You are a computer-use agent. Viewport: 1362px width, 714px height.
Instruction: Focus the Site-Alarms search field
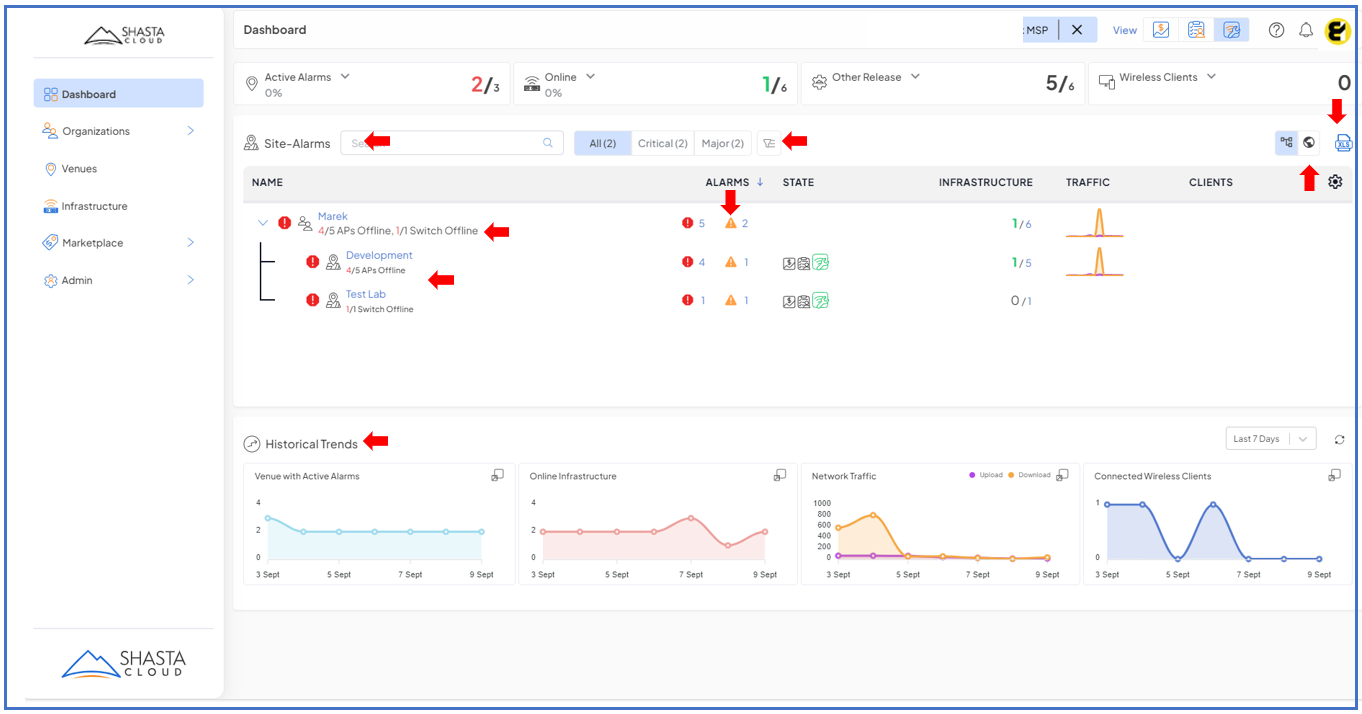(x=452, y=143)
